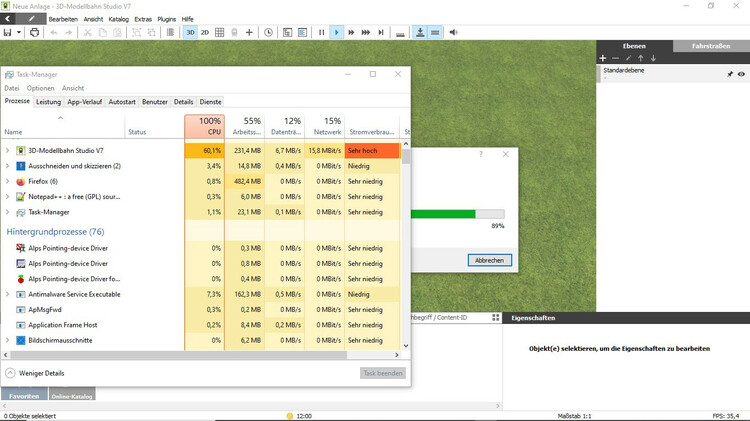Open the clock time settings icon

tap(268, 33)
